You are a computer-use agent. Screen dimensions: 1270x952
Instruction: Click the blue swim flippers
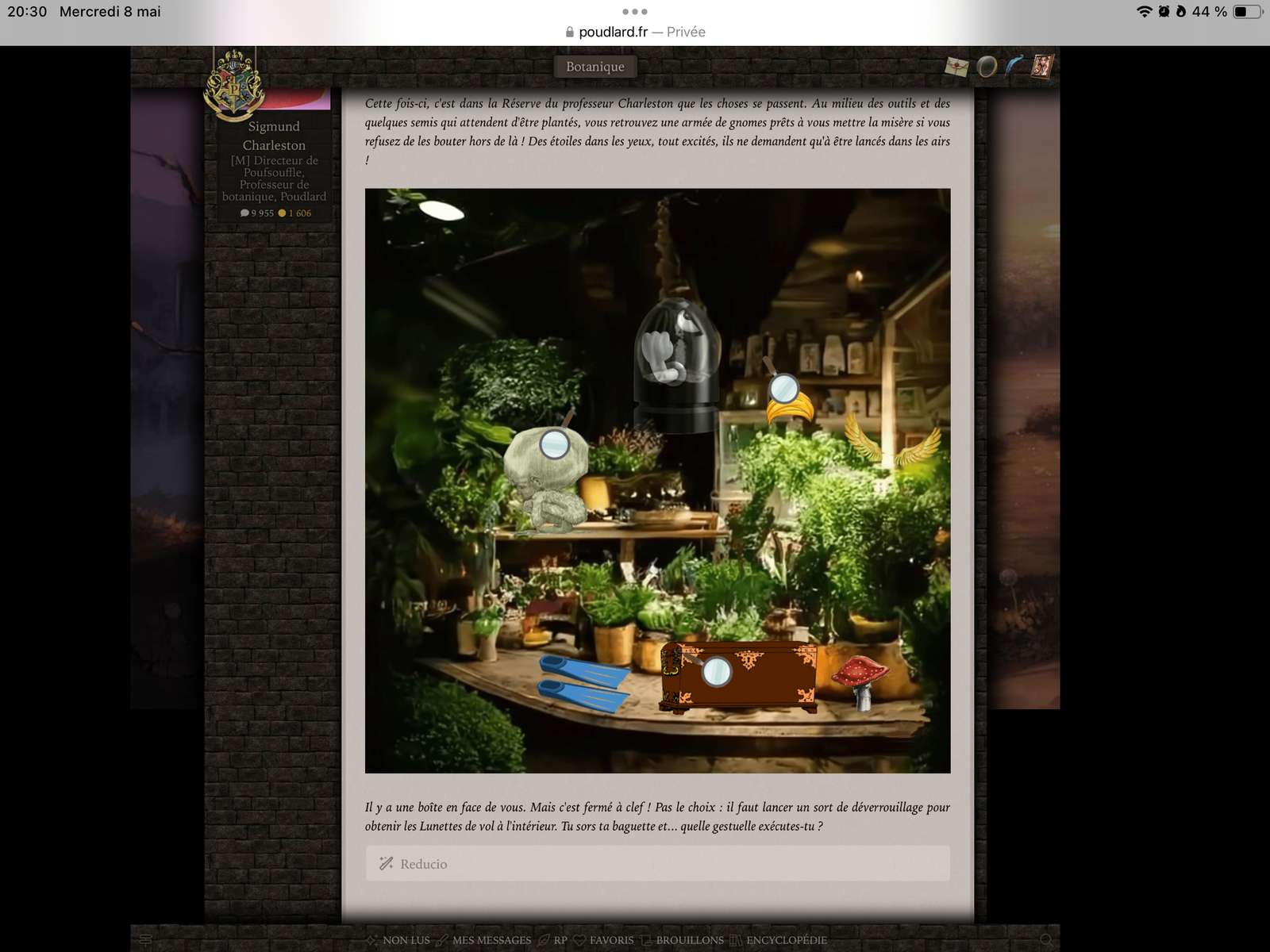point(584,682)
